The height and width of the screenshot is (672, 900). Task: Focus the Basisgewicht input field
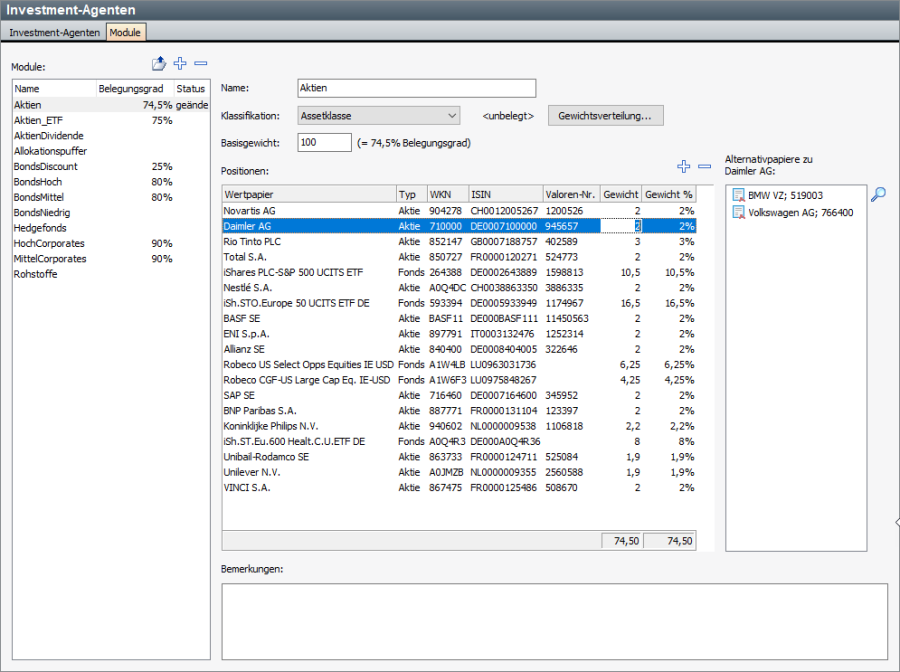324,143
